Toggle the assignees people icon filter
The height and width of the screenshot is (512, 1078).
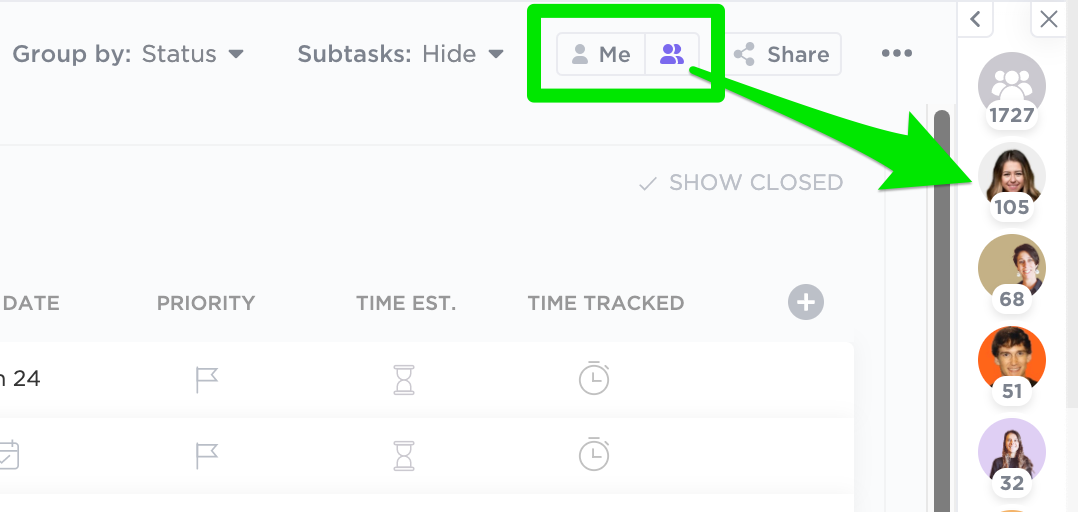pos(672,54)
